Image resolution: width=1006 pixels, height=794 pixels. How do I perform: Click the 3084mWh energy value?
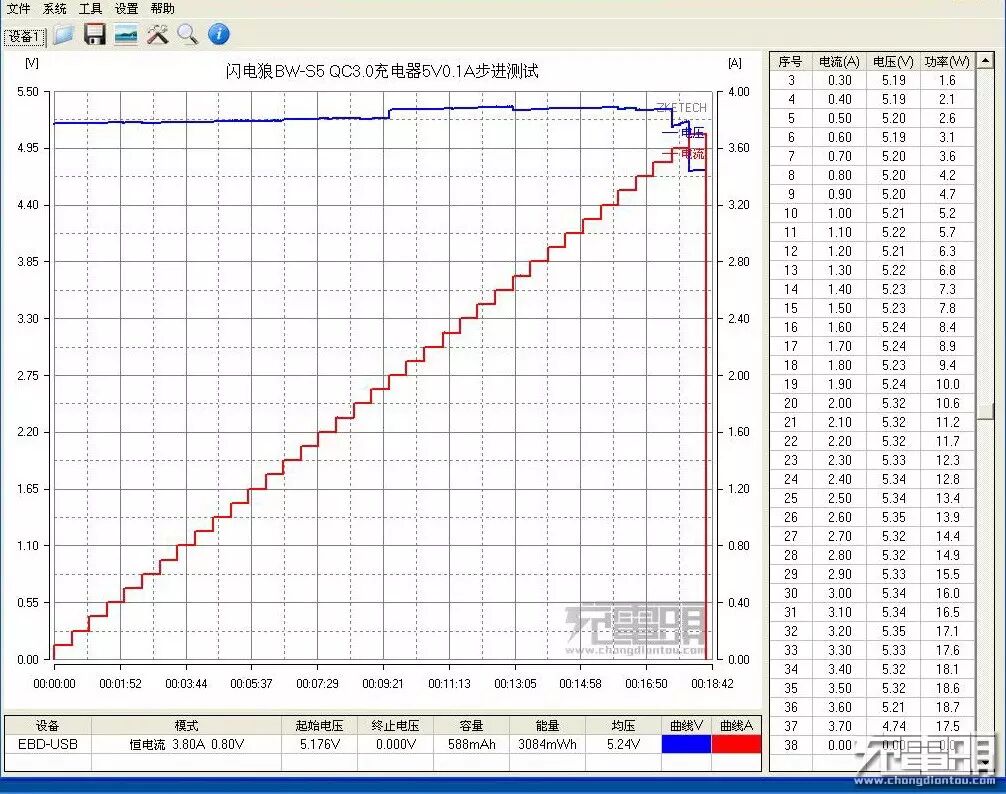point(547,744)
